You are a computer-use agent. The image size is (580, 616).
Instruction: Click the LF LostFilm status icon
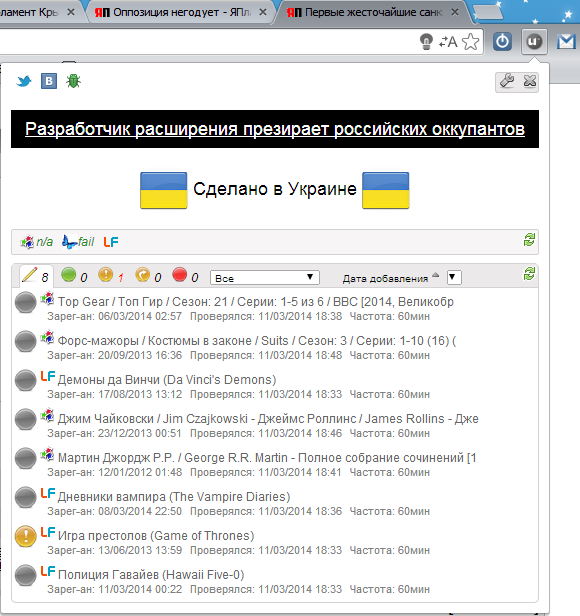111,242
